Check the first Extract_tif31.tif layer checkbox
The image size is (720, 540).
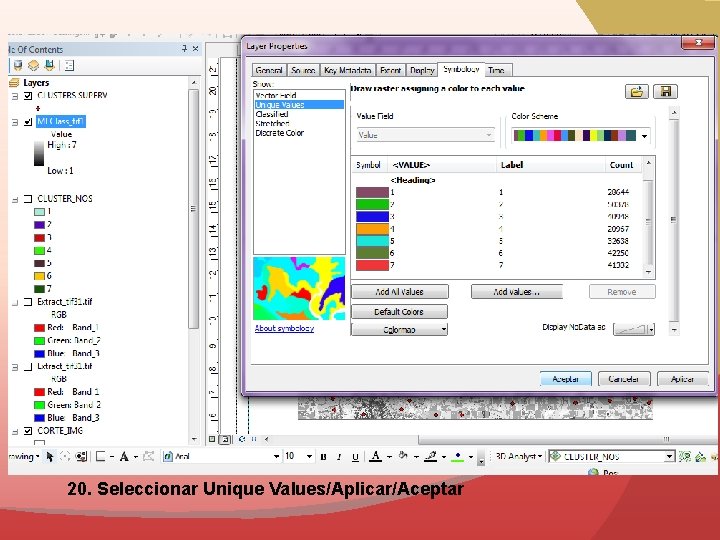(x=28, y=302)
